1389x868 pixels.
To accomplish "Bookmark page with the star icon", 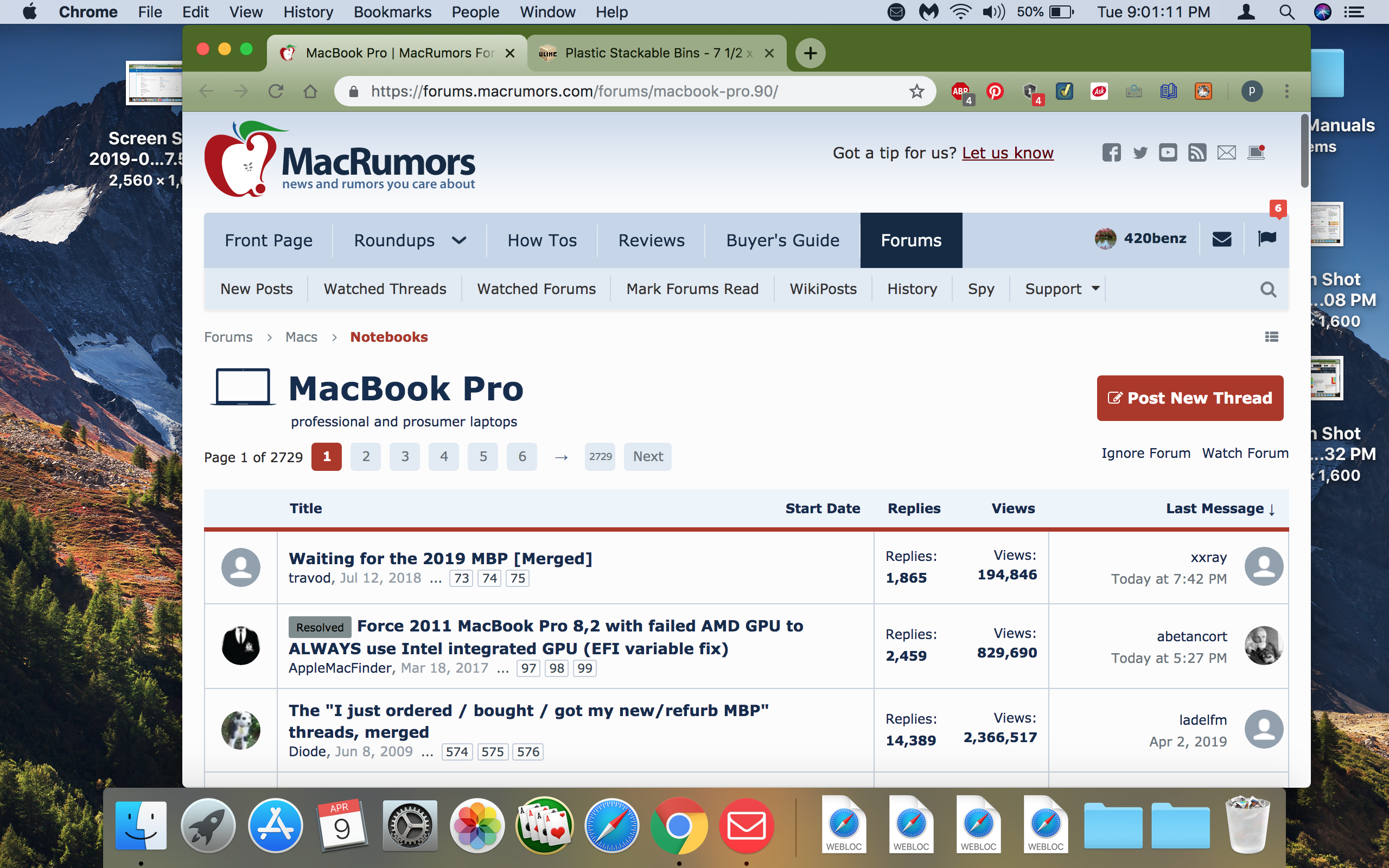I will click(916, 91).
